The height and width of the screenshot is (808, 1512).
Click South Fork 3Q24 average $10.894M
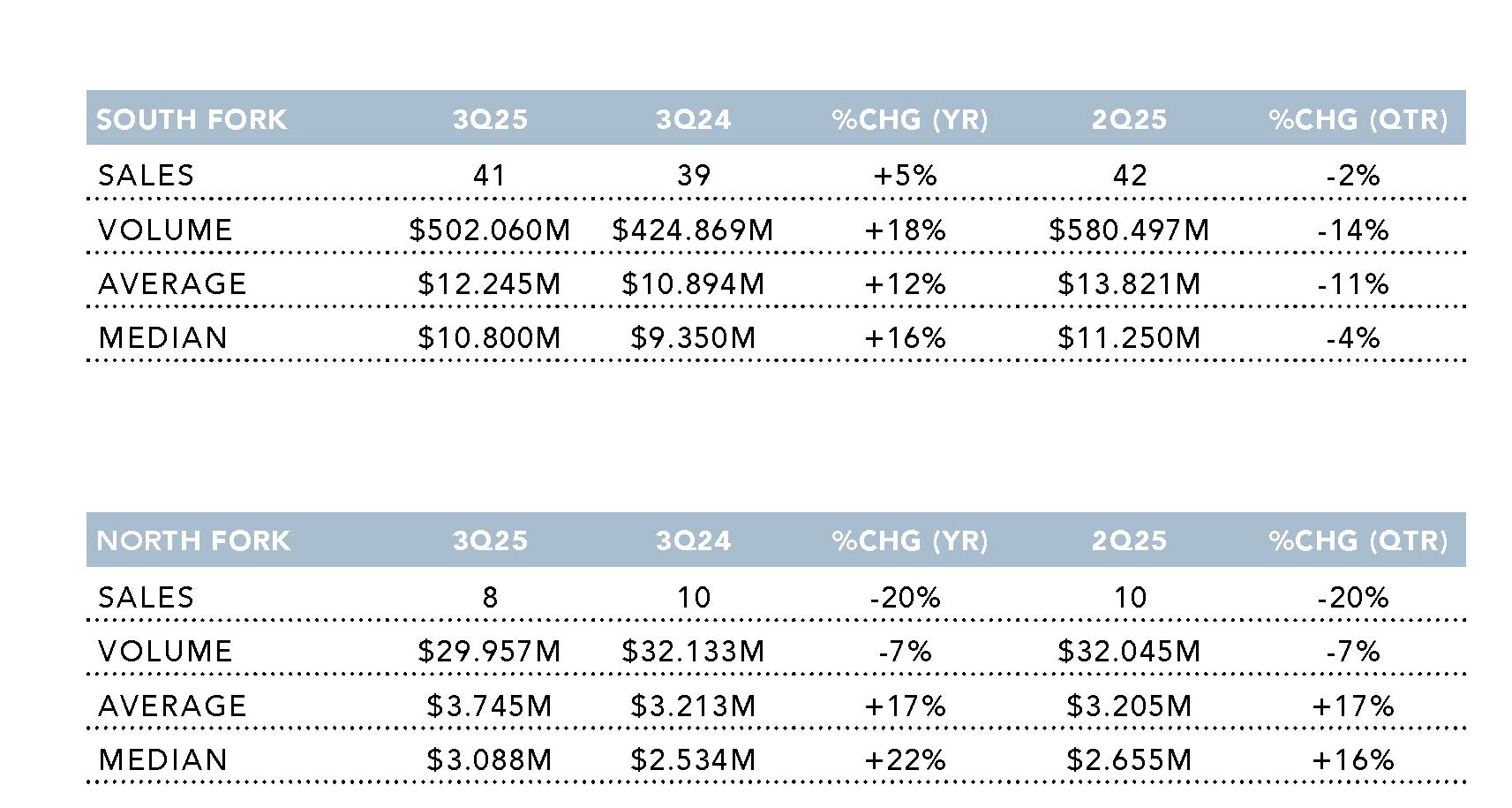(693, 284)
